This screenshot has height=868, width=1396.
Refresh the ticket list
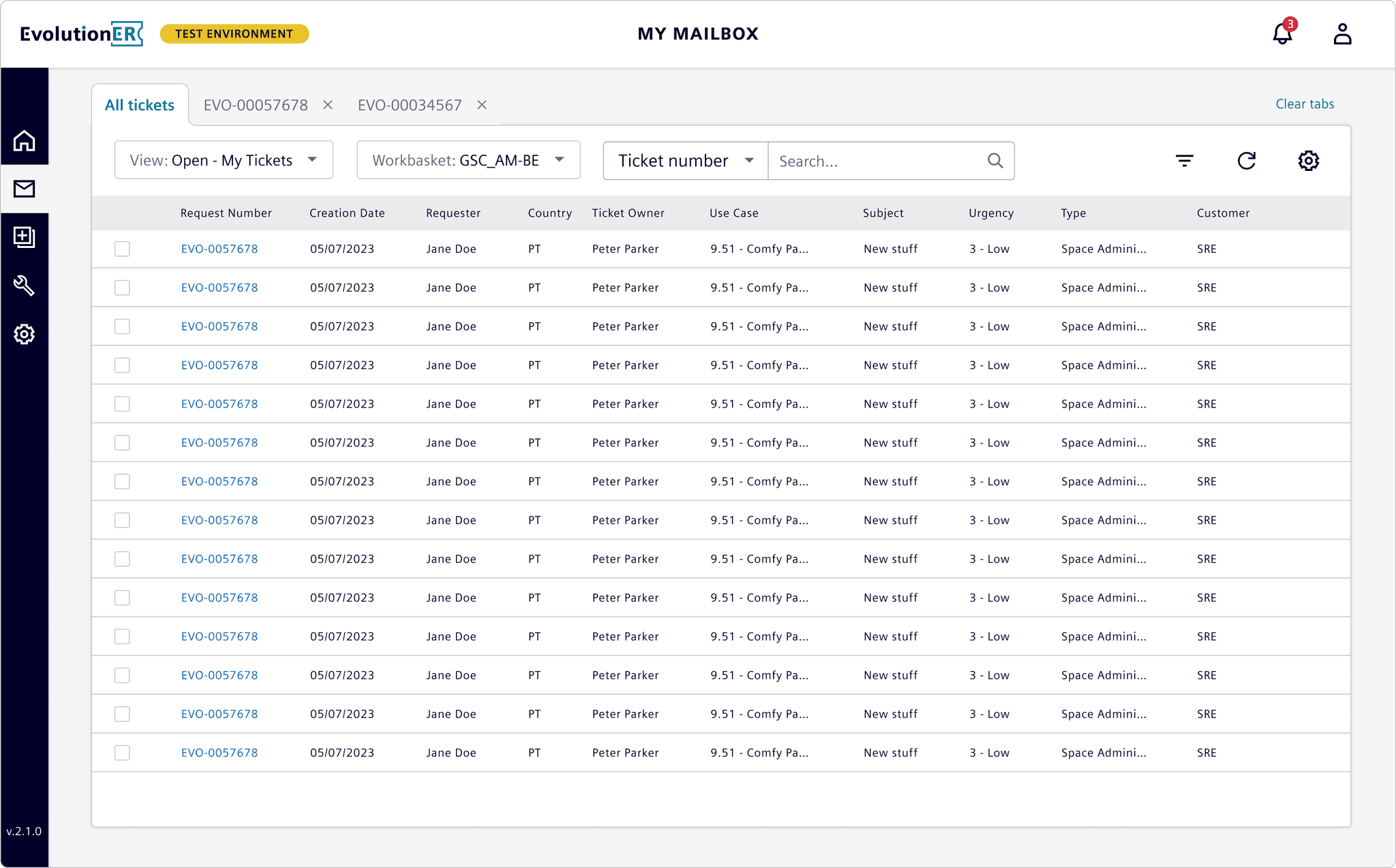(x=1246, y=161)
